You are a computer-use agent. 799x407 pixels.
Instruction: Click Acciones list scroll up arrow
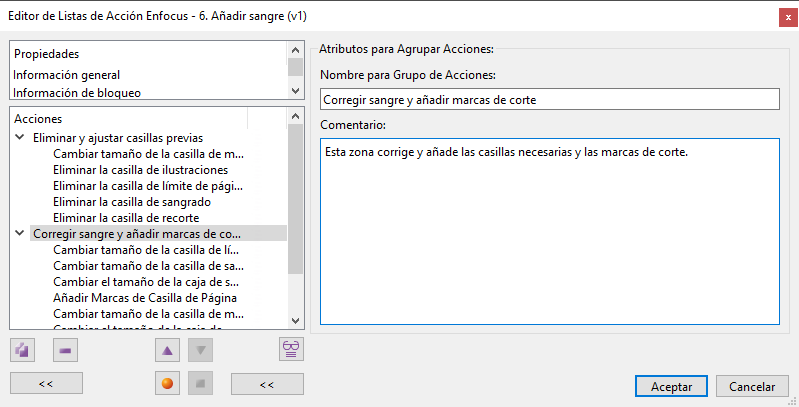point(295,116)
